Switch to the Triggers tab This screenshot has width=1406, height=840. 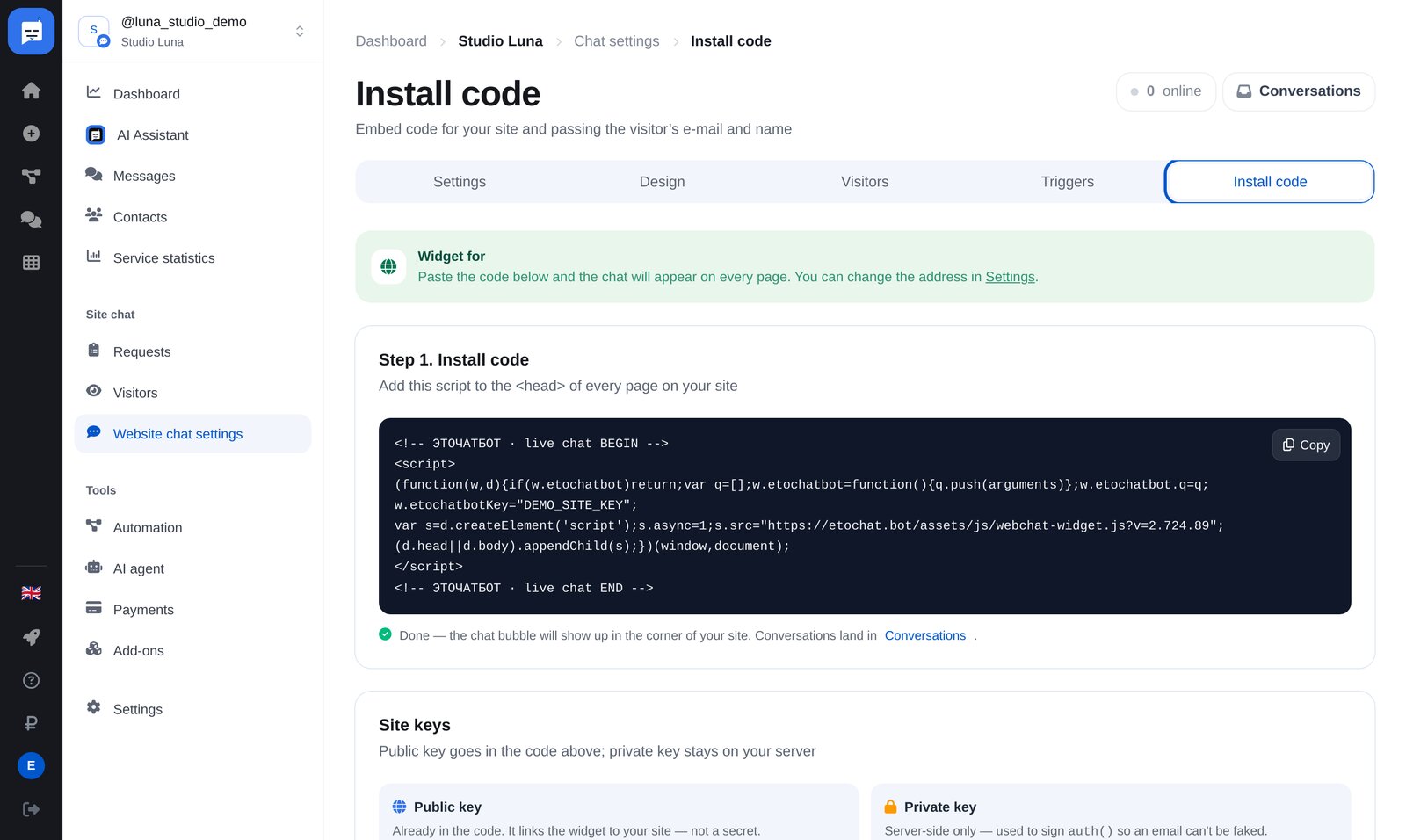click(x=1068, y=182)
